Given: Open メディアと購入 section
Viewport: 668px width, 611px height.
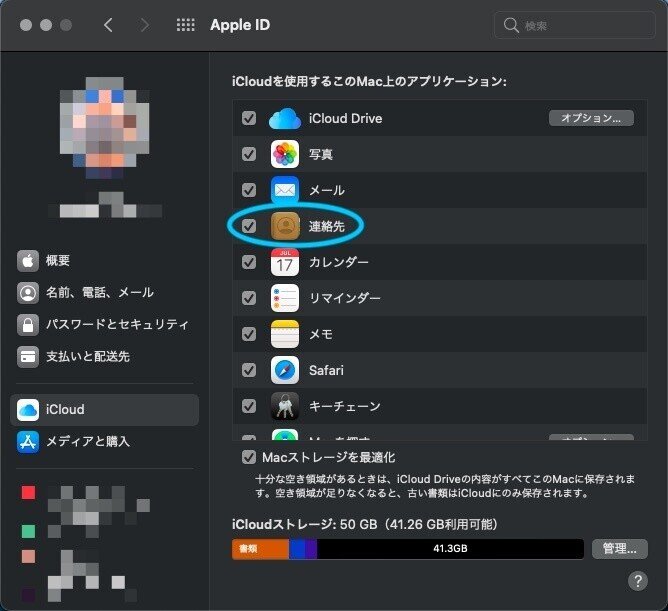Looking at the screenshot, I should [104, 442].
